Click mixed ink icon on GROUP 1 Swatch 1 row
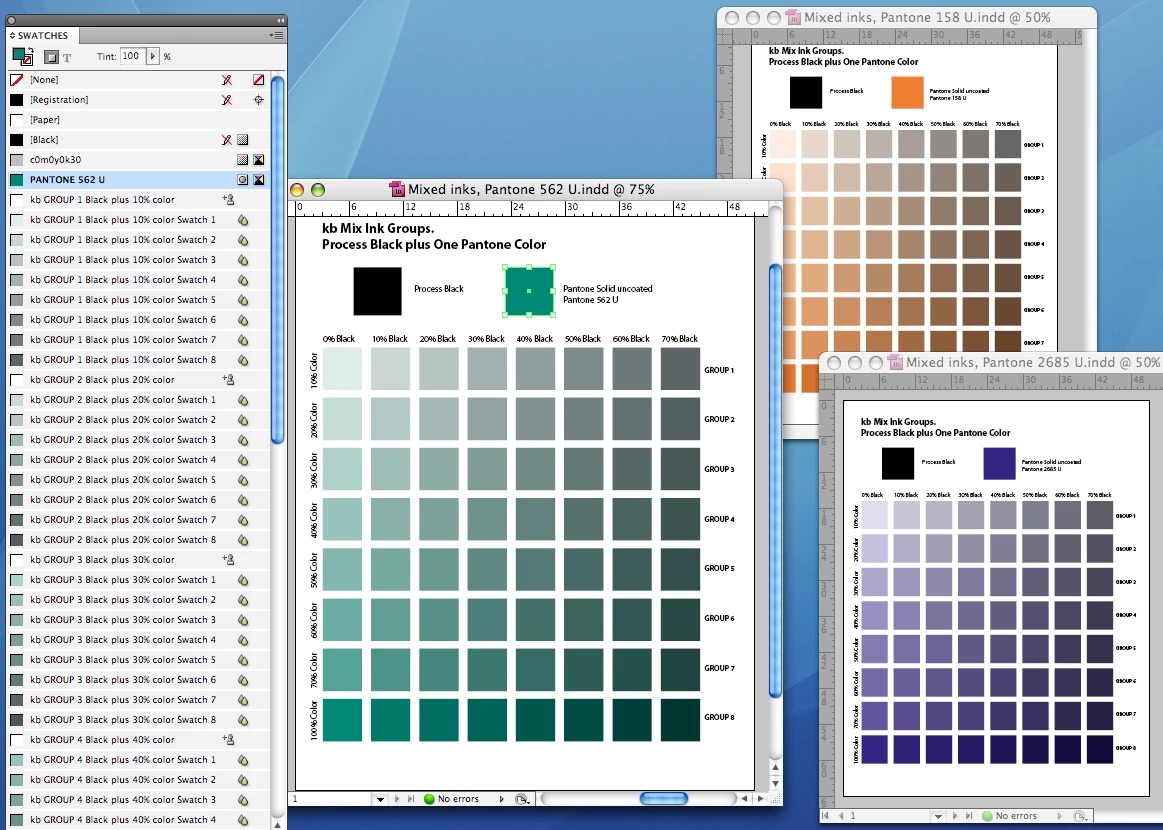 tap(243, 220)
